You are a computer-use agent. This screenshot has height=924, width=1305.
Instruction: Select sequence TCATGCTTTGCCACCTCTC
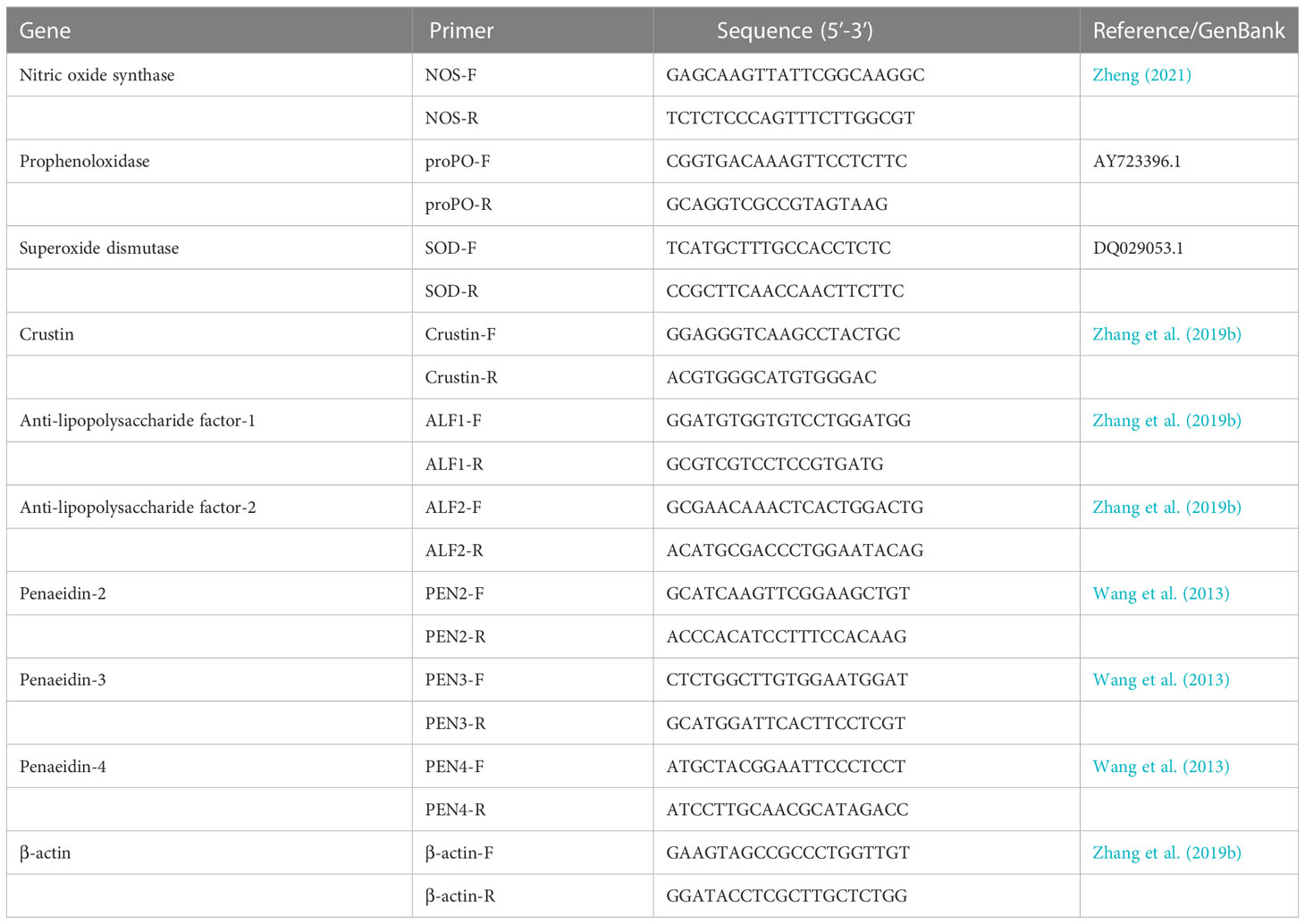(x=779, y=248)
